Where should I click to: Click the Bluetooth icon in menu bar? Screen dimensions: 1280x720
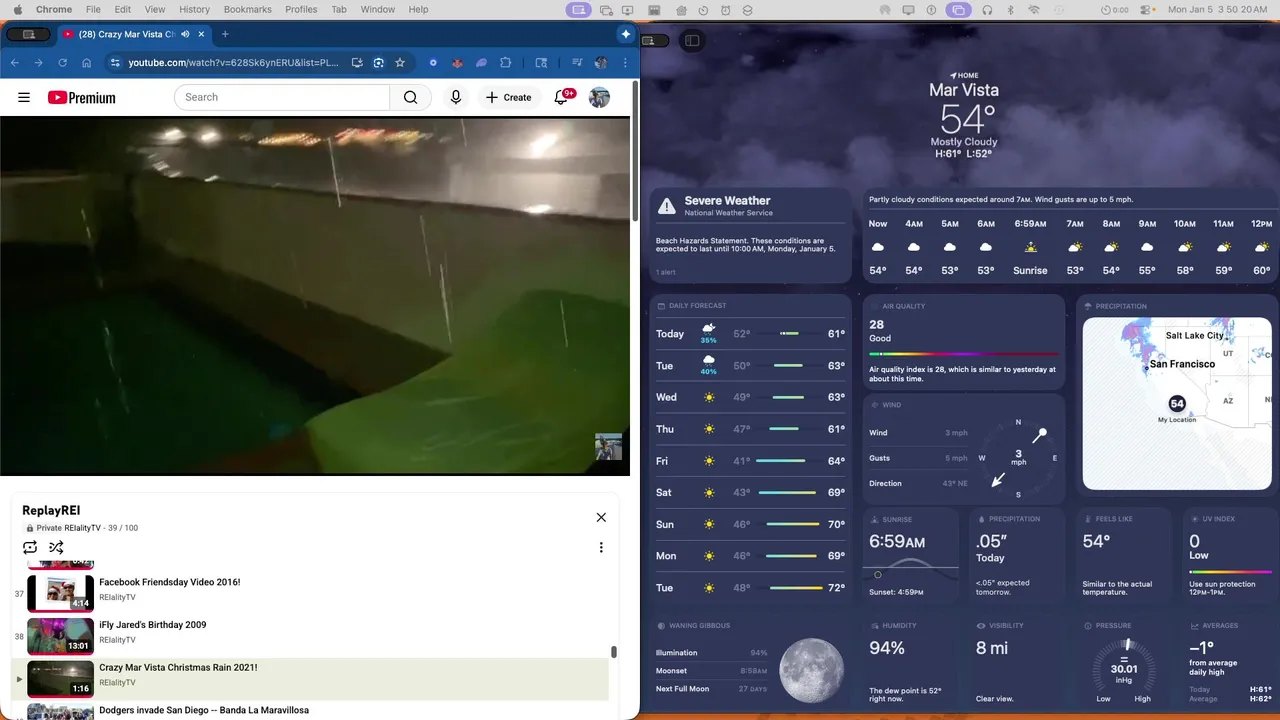point(1010,9)
